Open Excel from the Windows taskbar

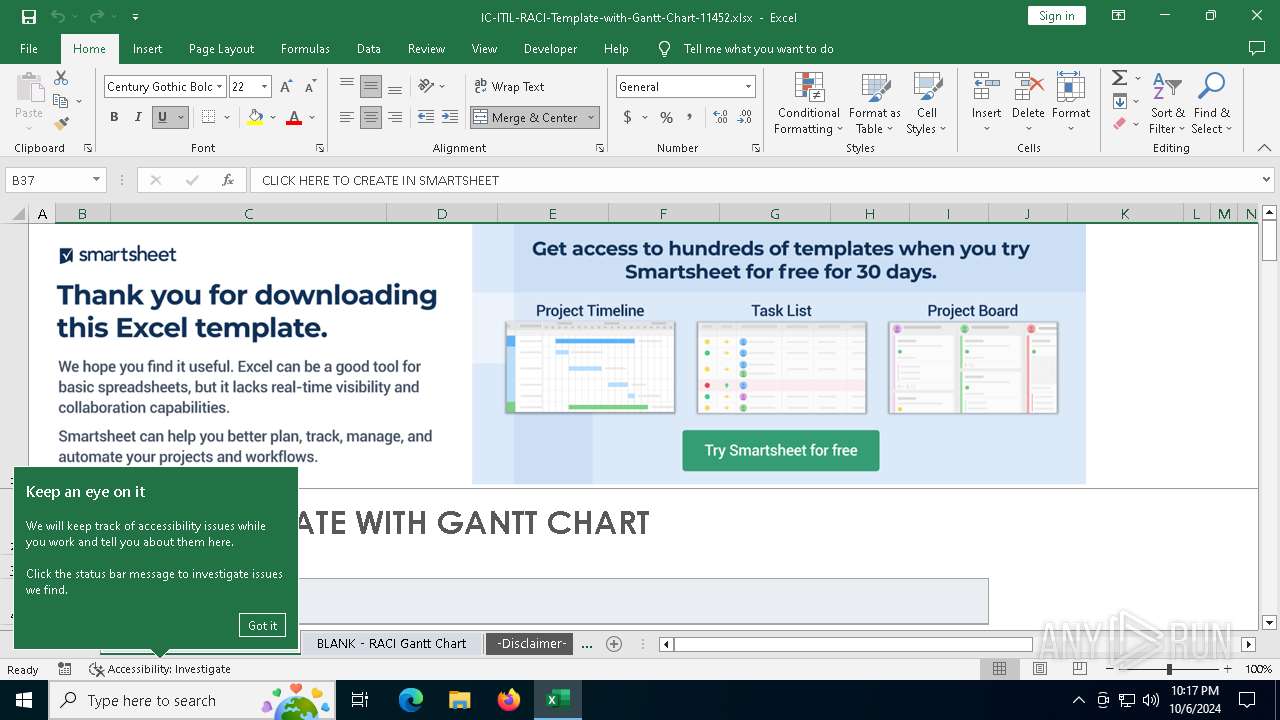558,700
